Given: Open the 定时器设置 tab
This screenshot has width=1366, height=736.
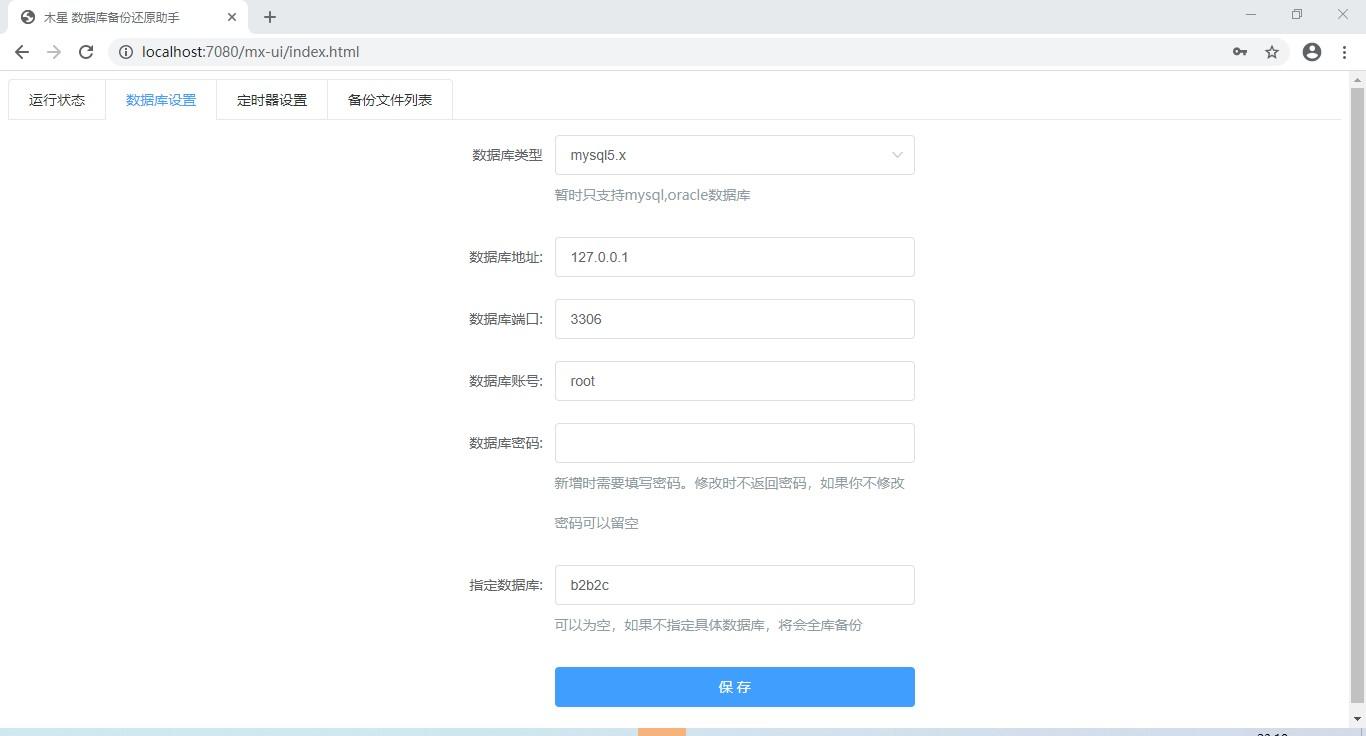Looking at the screenshot, I should 272,100.
